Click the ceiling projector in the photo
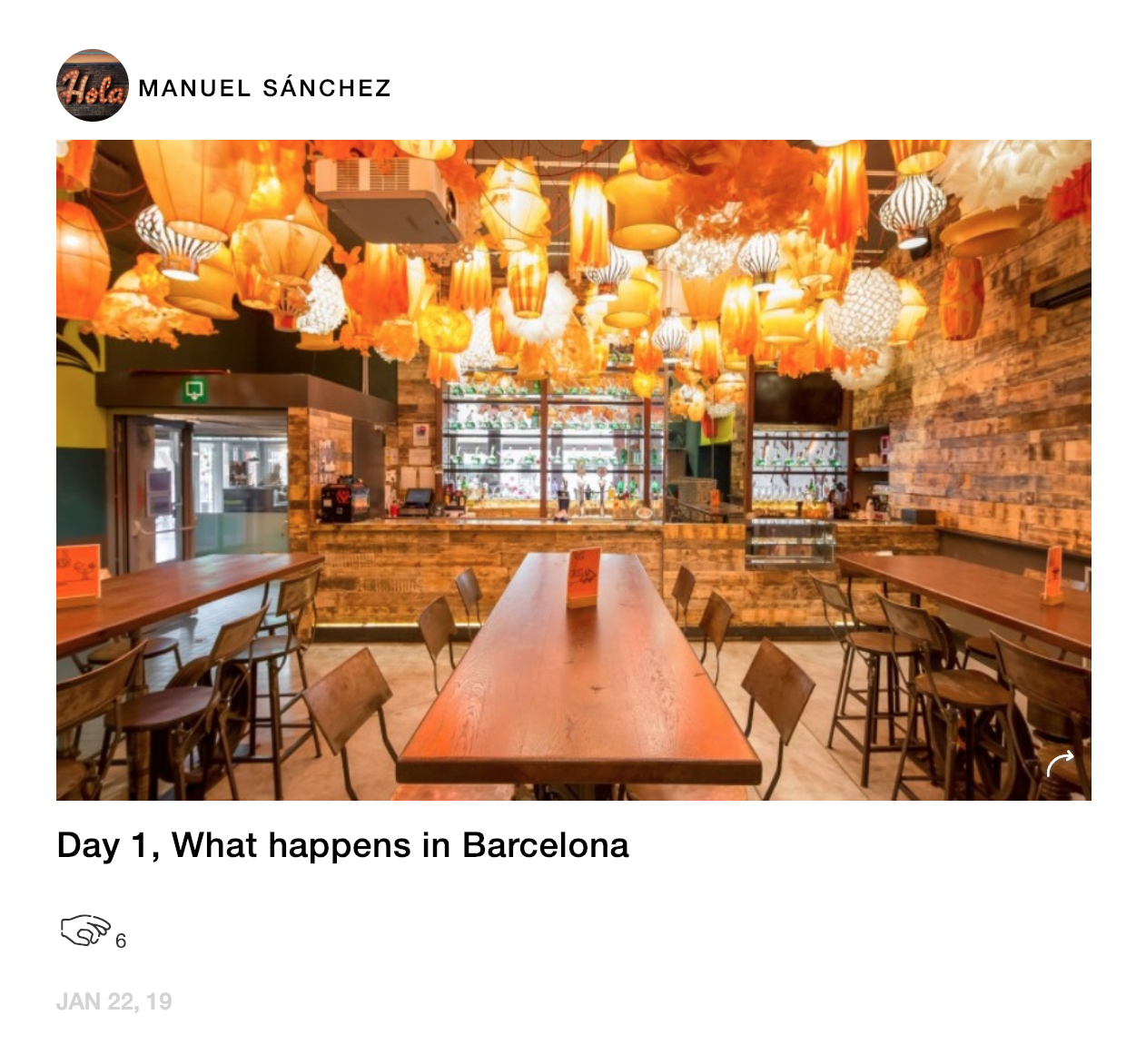Screen dimensions: 1146x1064 click(387, 200)
